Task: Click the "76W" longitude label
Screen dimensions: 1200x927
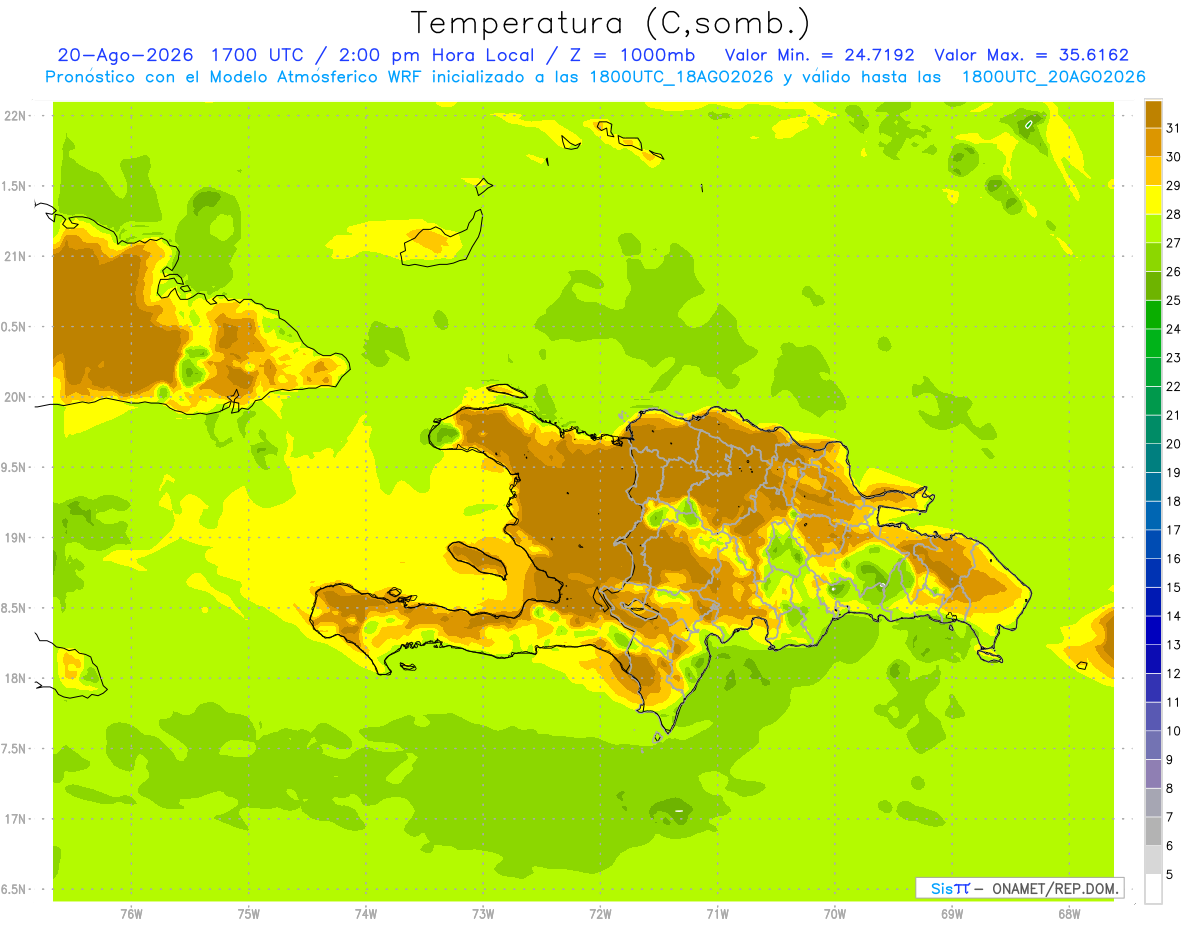Action: (131, 914)
